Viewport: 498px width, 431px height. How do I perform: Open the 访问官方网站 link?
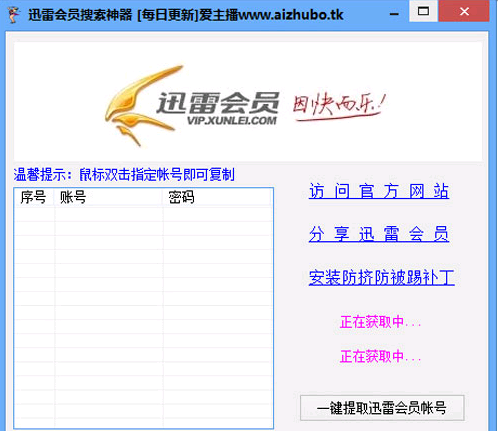click(379, 191)
